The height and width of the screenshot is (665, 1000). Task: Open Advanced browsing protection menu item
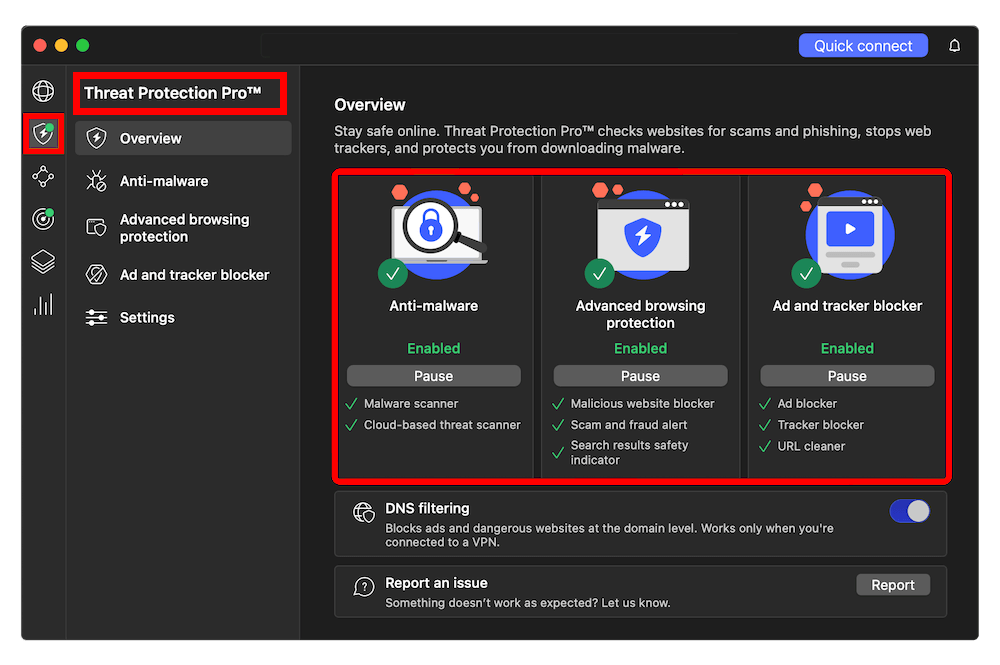point(183,228)
